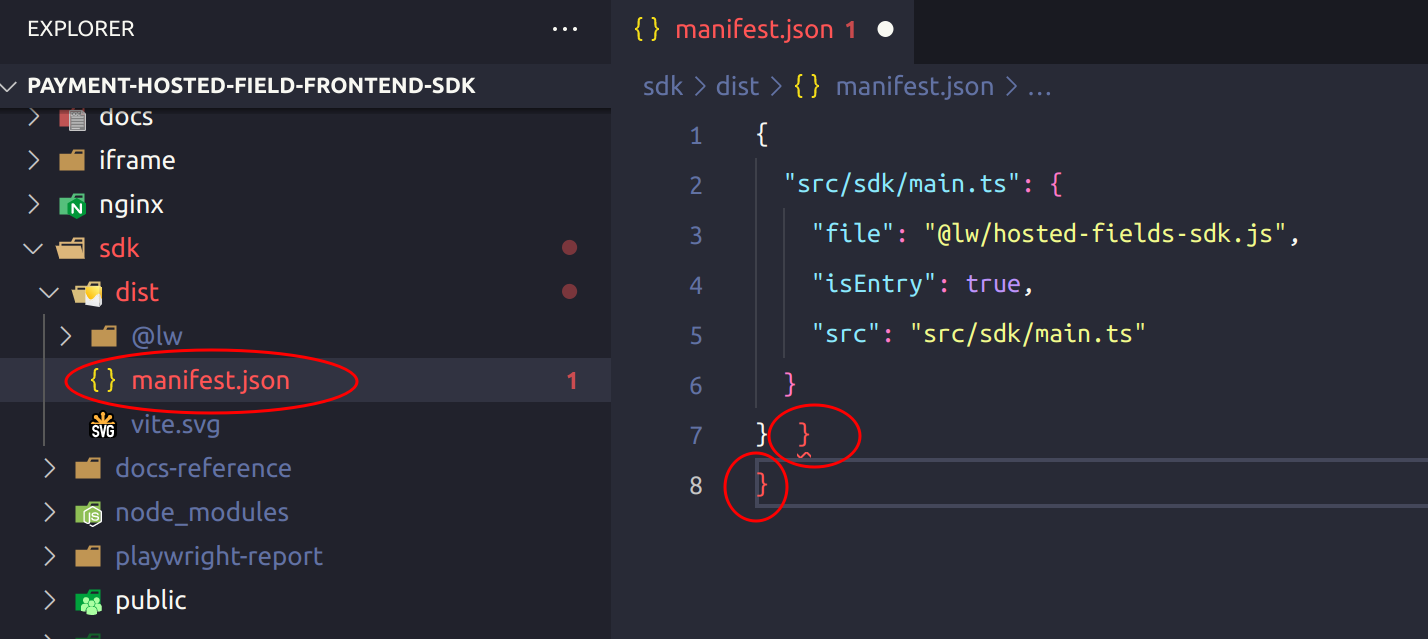The height and width of the screenshot is (639, 1428).
Task: Click error count badge on manifest.json row
Action: pos(572,381)
